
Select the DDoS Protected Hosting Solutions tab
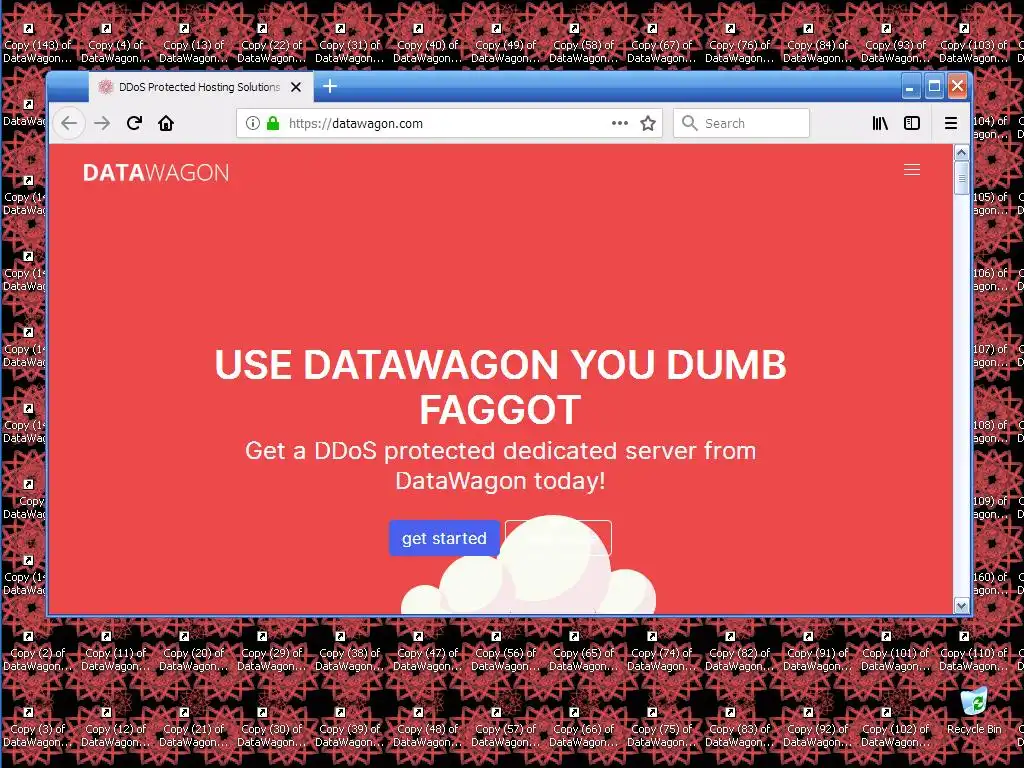201,87
